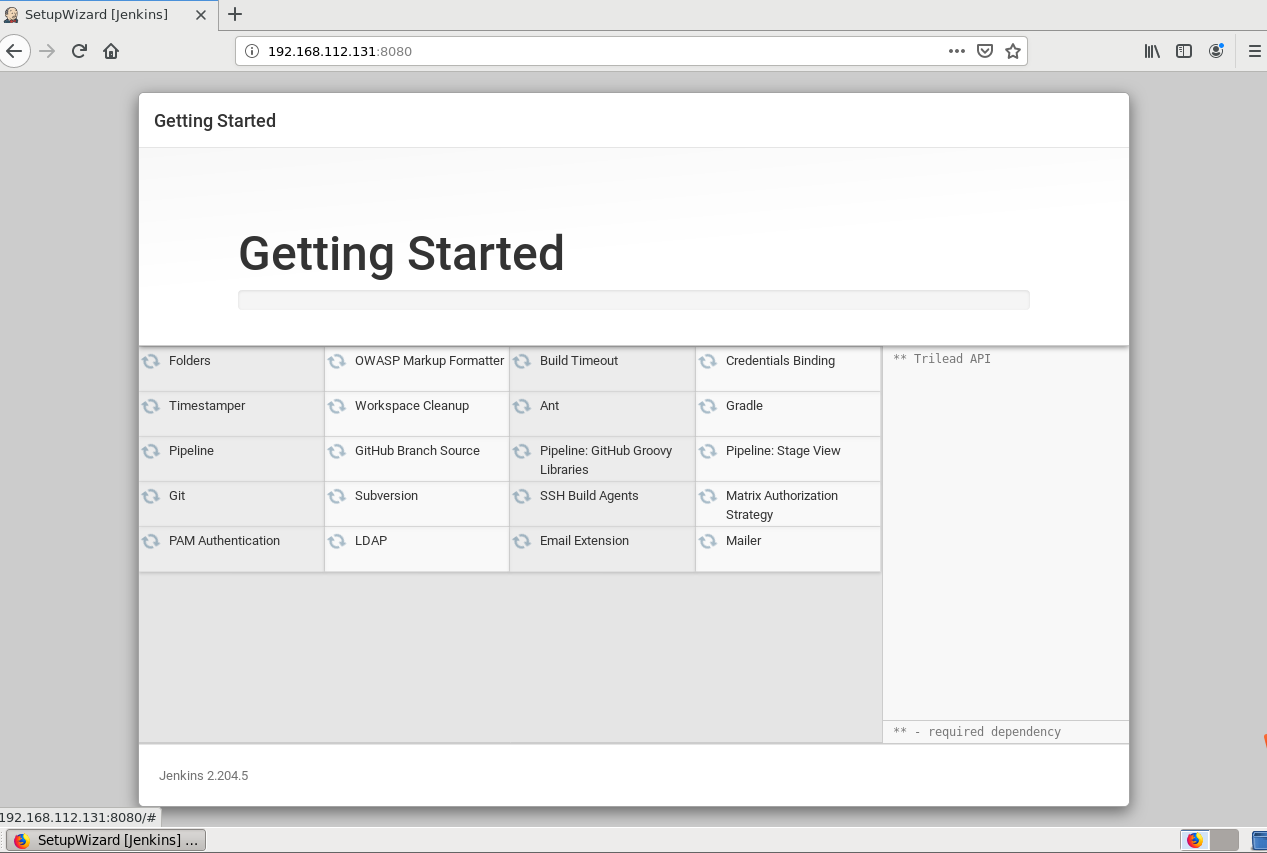Click the pending icon beside Credentials Binding
Screen dimensions: 1267x853
point(708,361)
